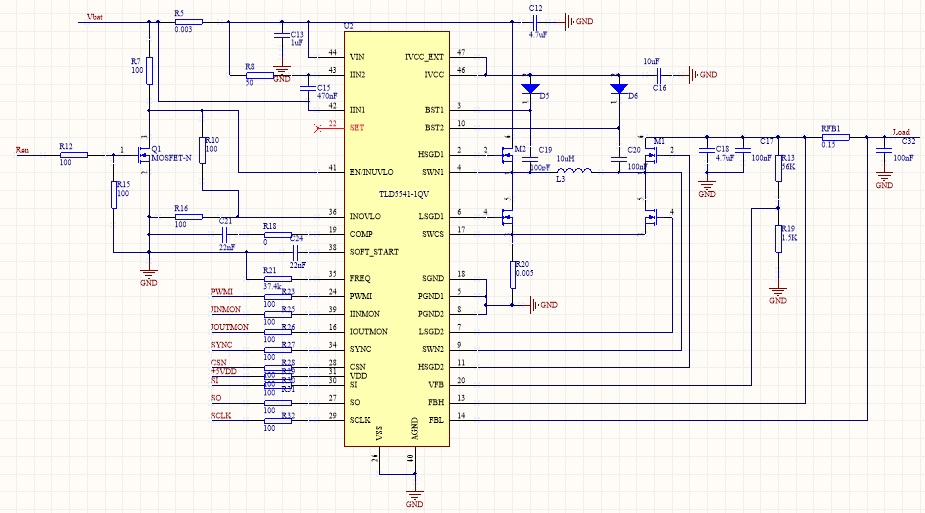This screenshot has width=925, height=513.
Task: Click the red SET pin name
Action: 356,128
